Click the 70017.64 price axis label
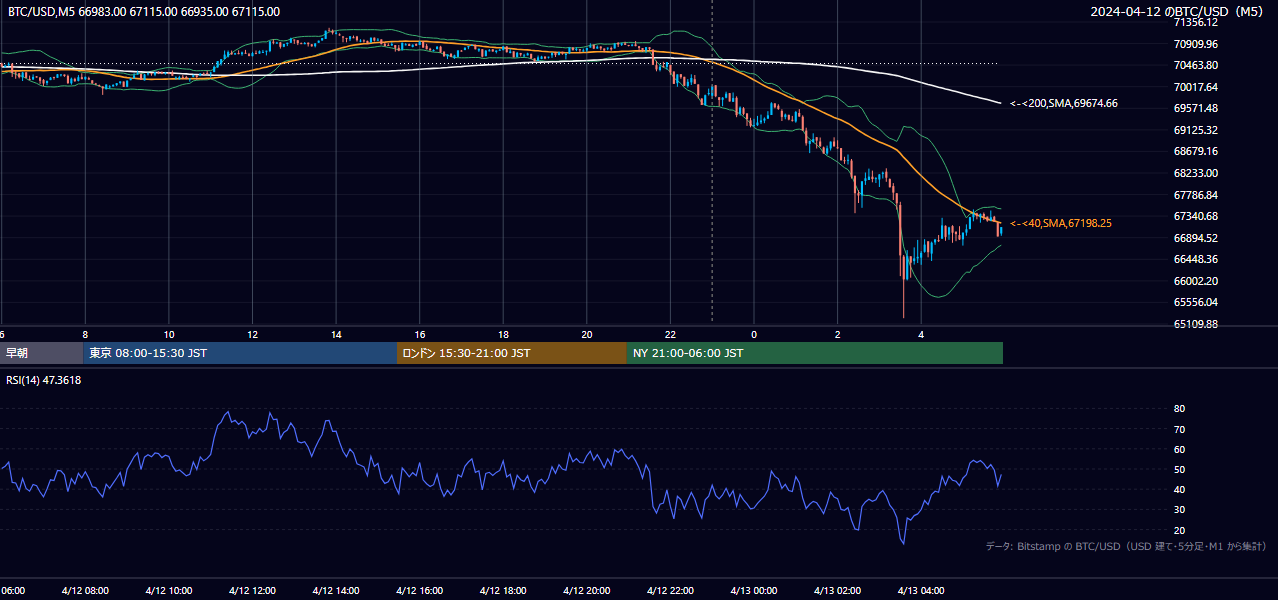Viewport: 1278px width, 600px height. [x=1196, y=87]
